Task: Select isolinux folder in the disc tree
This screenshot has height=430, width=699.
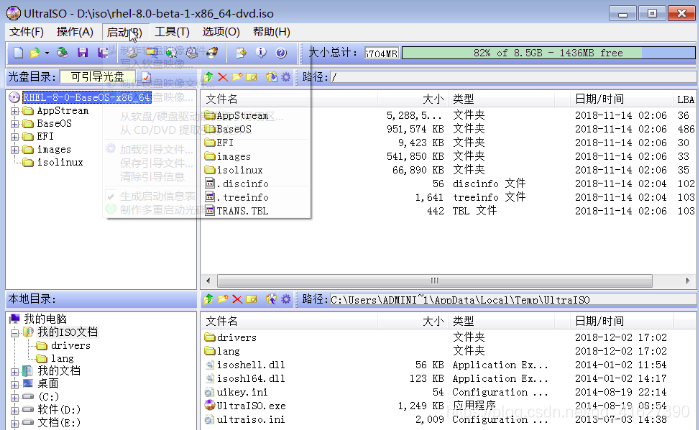Action: point(60,162)
